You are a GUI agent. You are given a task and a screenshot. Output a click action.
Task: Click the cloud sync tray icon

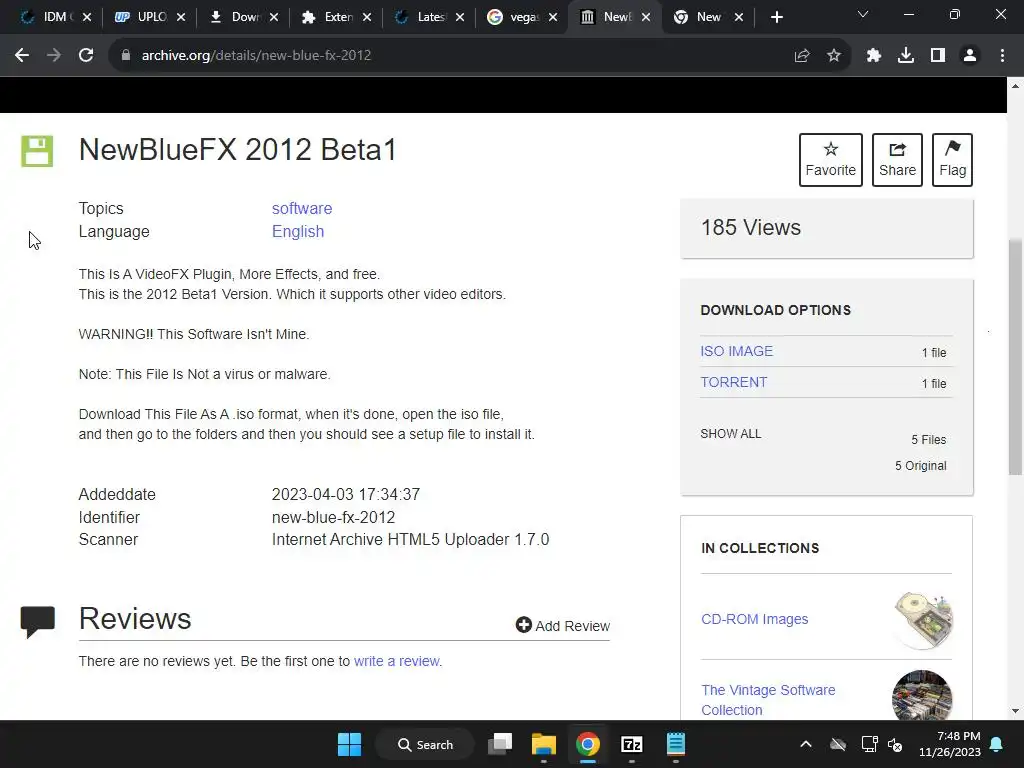838,744
